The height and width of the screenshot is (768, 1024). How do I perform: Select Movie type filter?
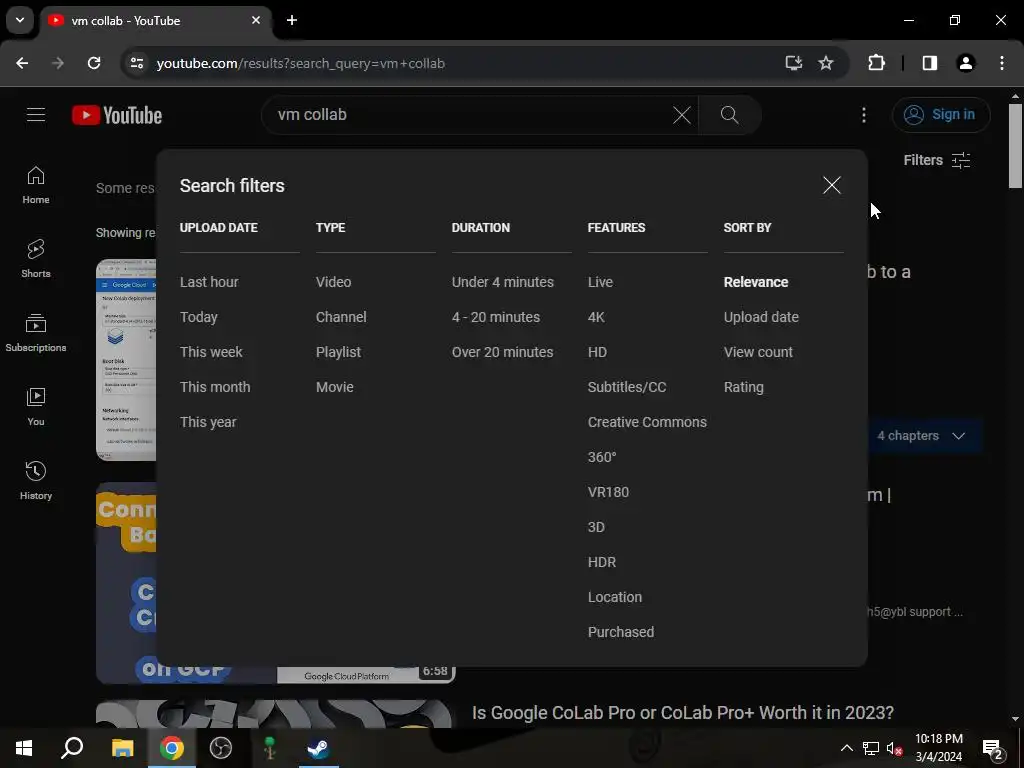pos(334,387)
